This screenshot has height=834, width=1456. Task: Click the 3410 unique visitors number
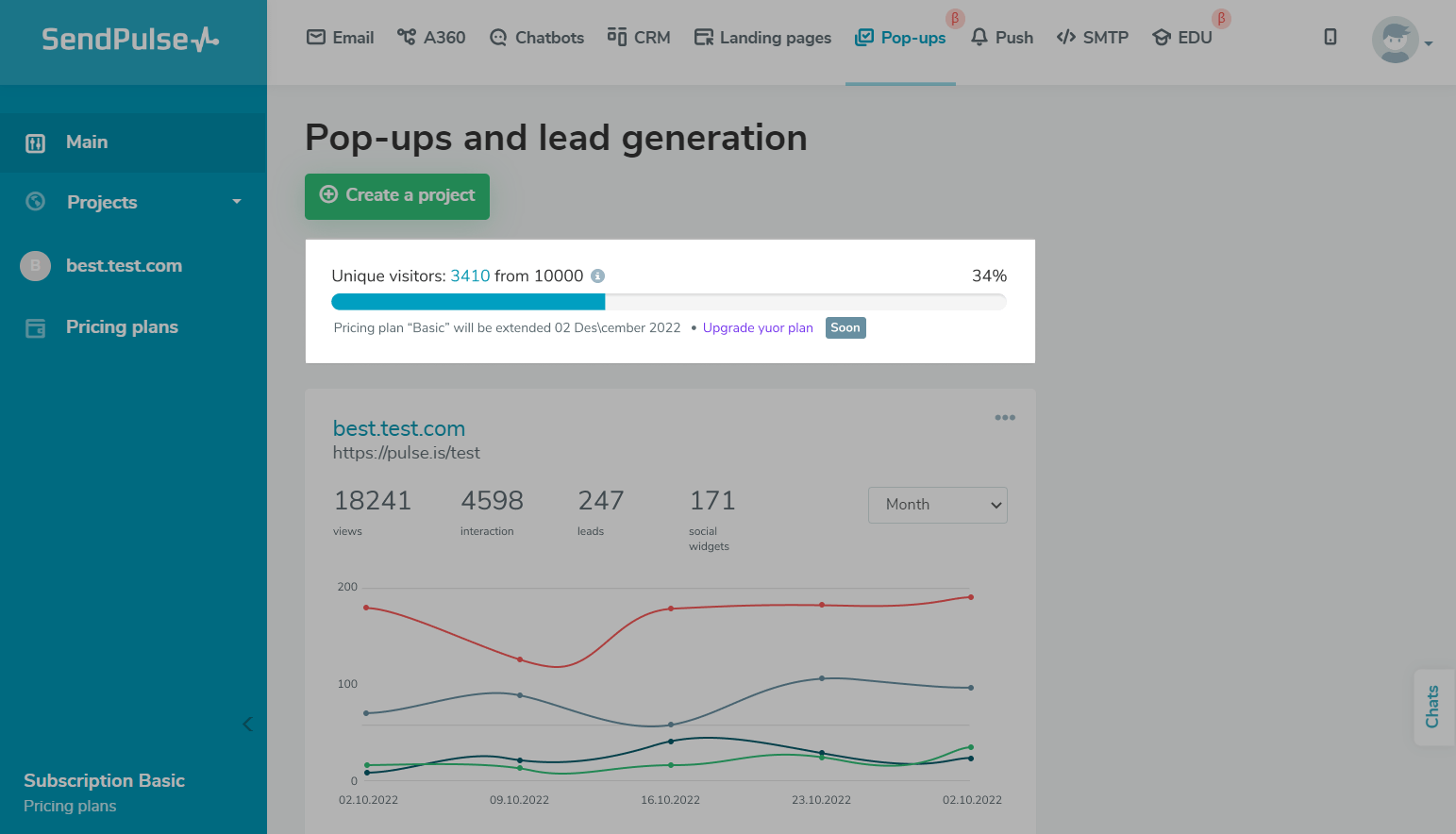coord(470,275)
